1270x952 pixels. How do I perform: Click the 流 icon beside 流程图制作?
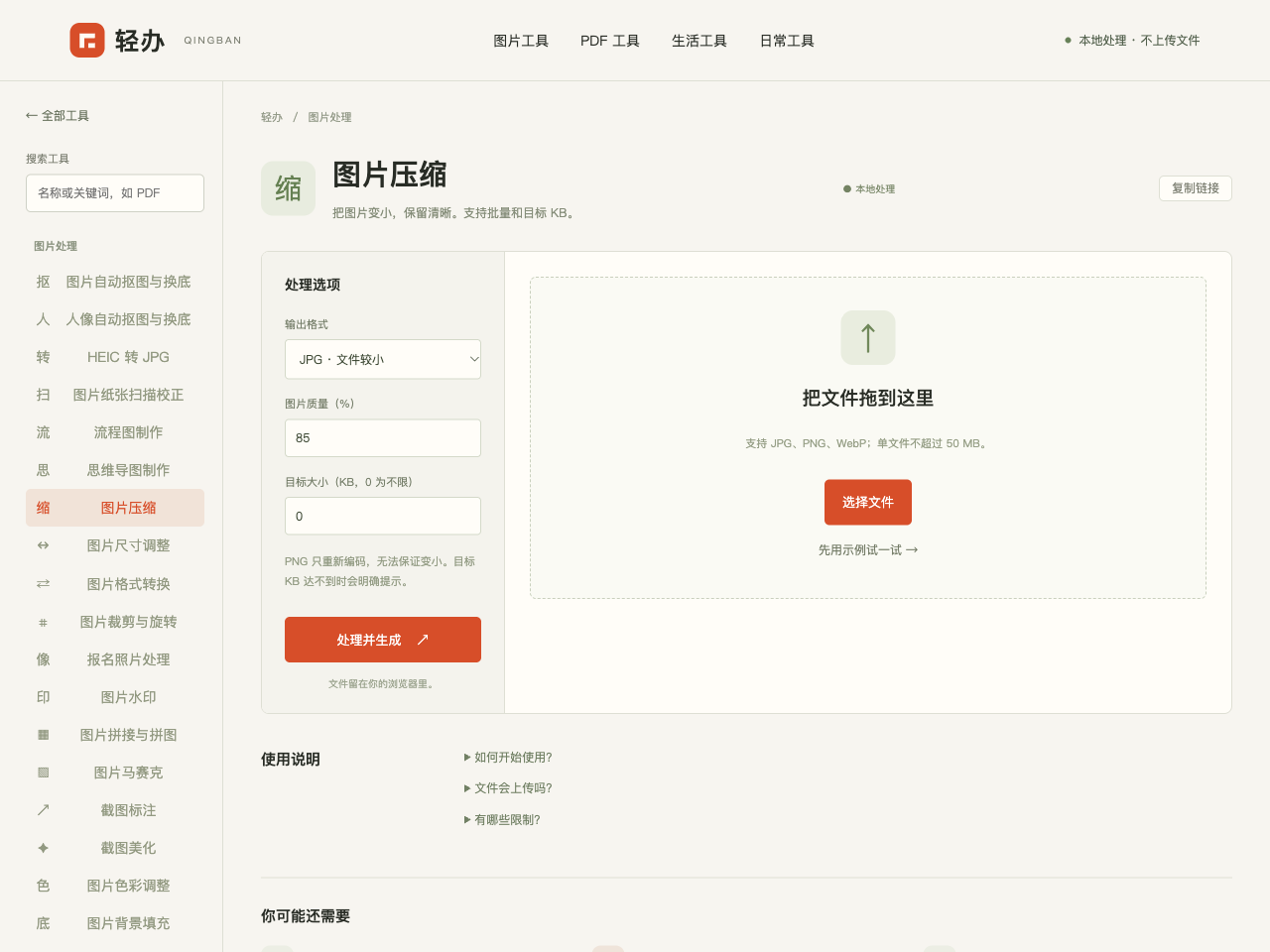[43, 432]
